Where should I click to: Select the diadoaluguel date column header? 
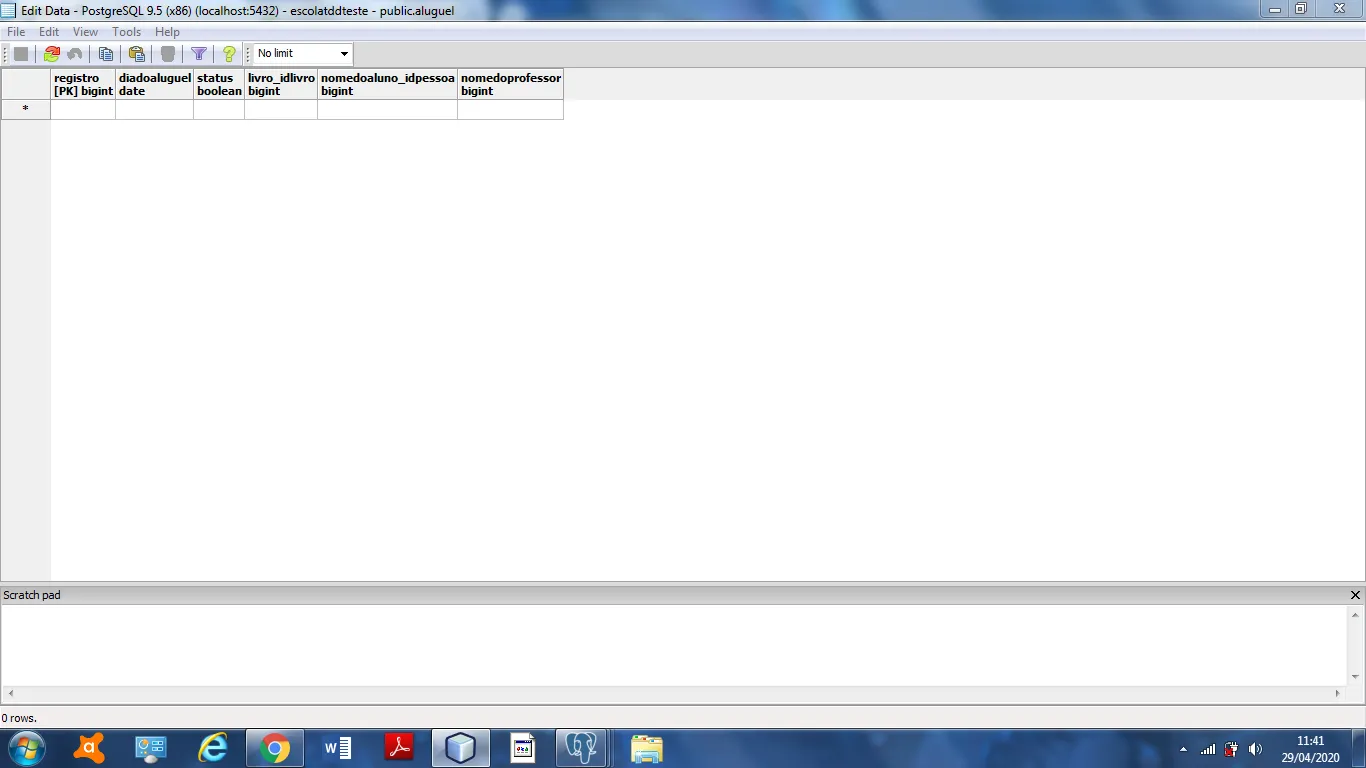155,84
